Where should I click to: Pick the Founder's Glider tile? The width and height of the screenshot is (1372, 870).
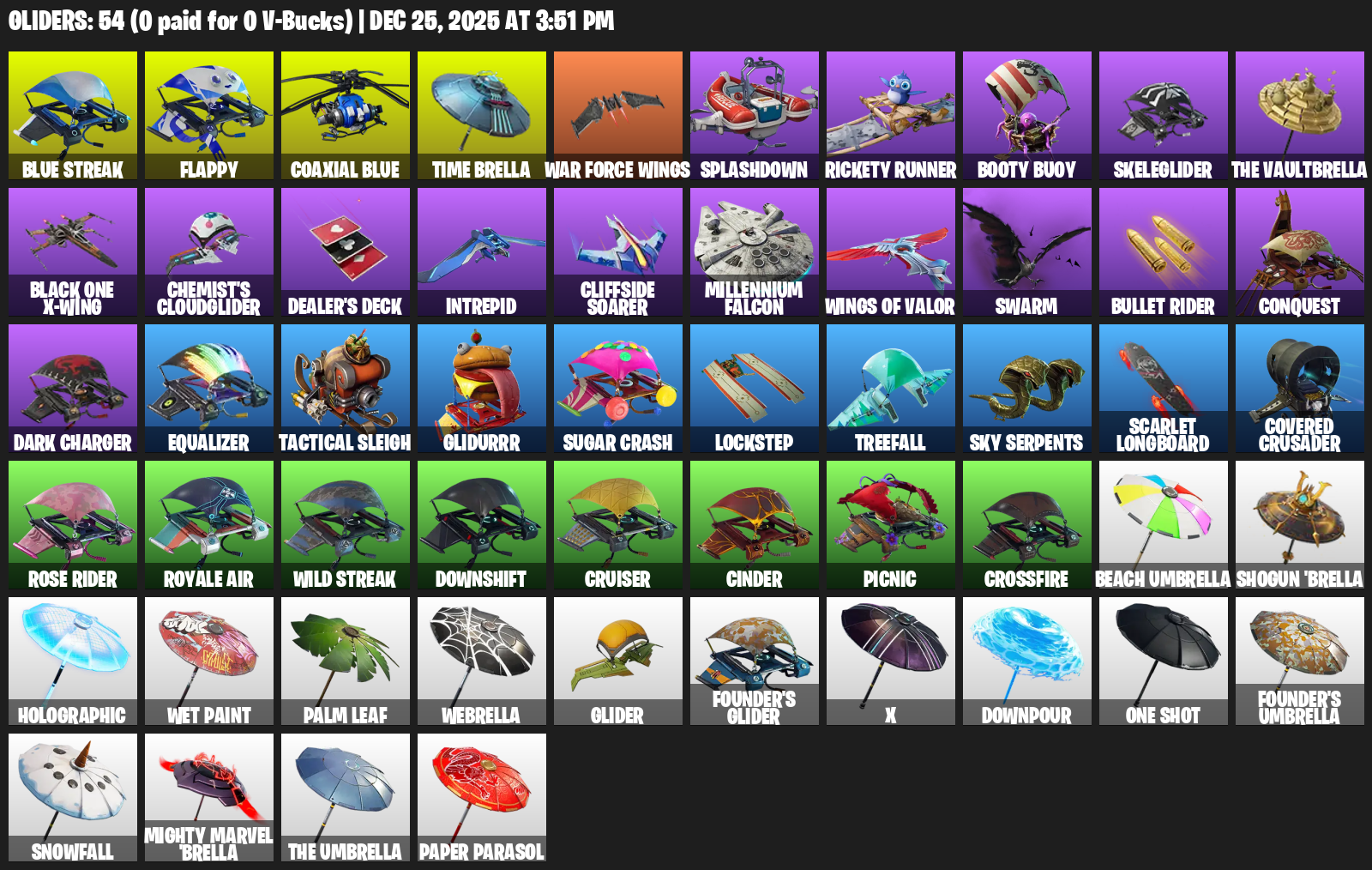[x=755, y=662]
